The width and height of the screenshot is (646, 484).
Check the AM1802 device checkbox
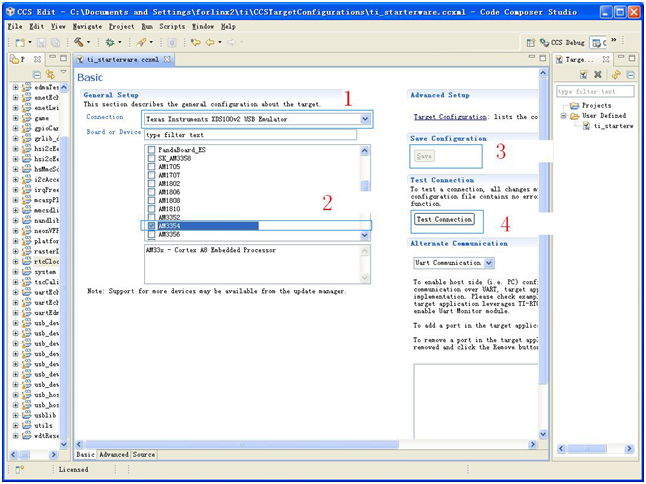pos(151,184)
